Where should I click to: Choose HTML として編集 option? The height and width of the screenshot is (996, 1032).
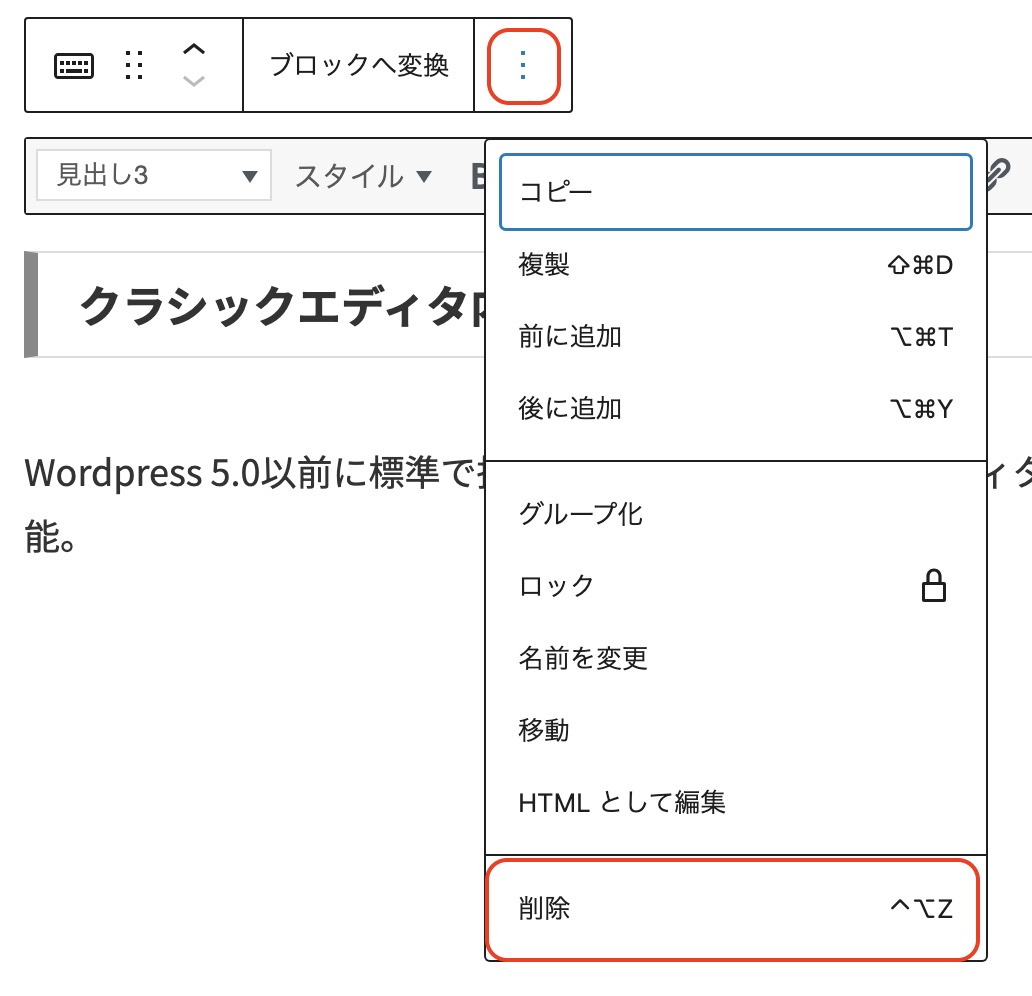coord(735,802)
